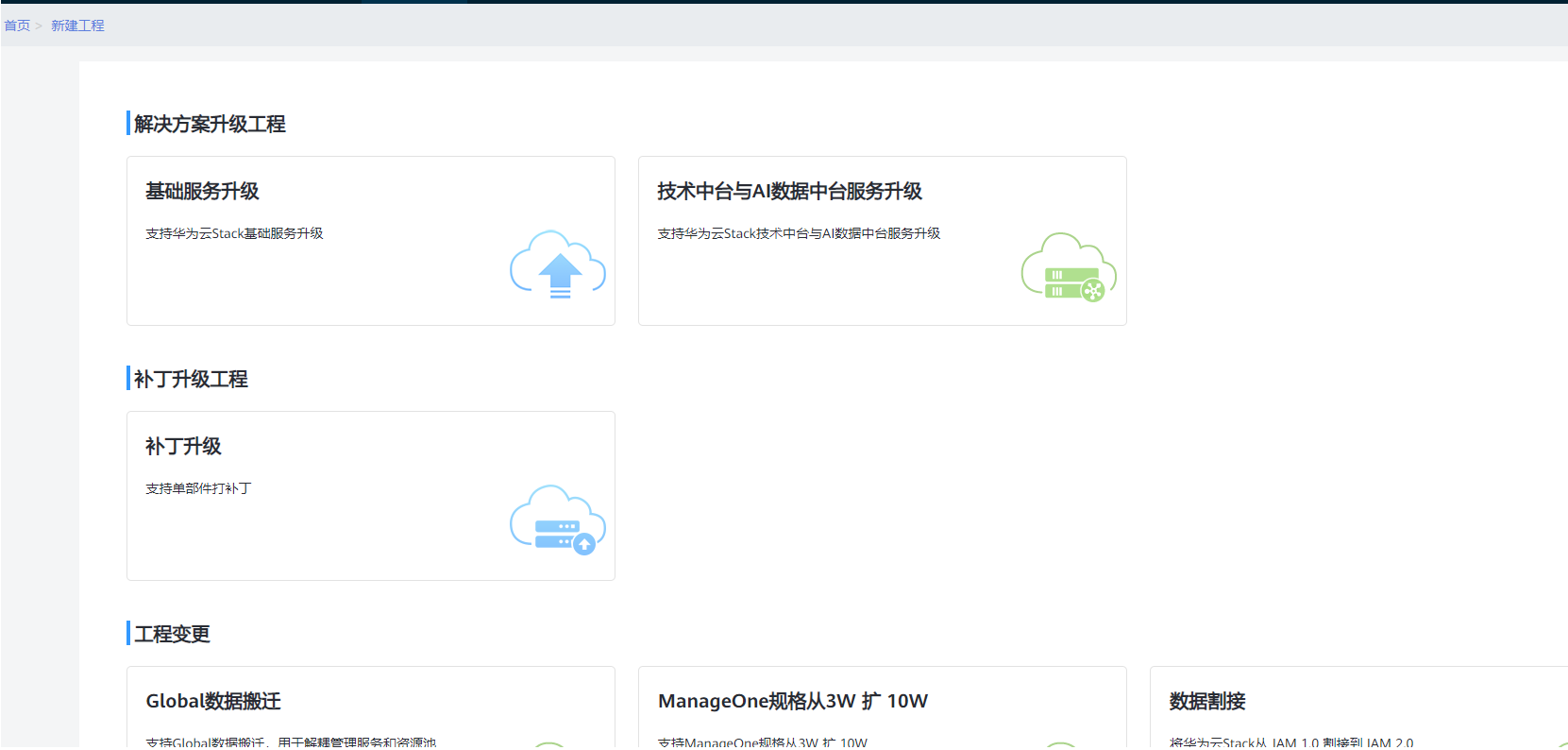Click the 工程变更 section heading
This screenshot has height=750, width=1568.
[x=172, y=634]
